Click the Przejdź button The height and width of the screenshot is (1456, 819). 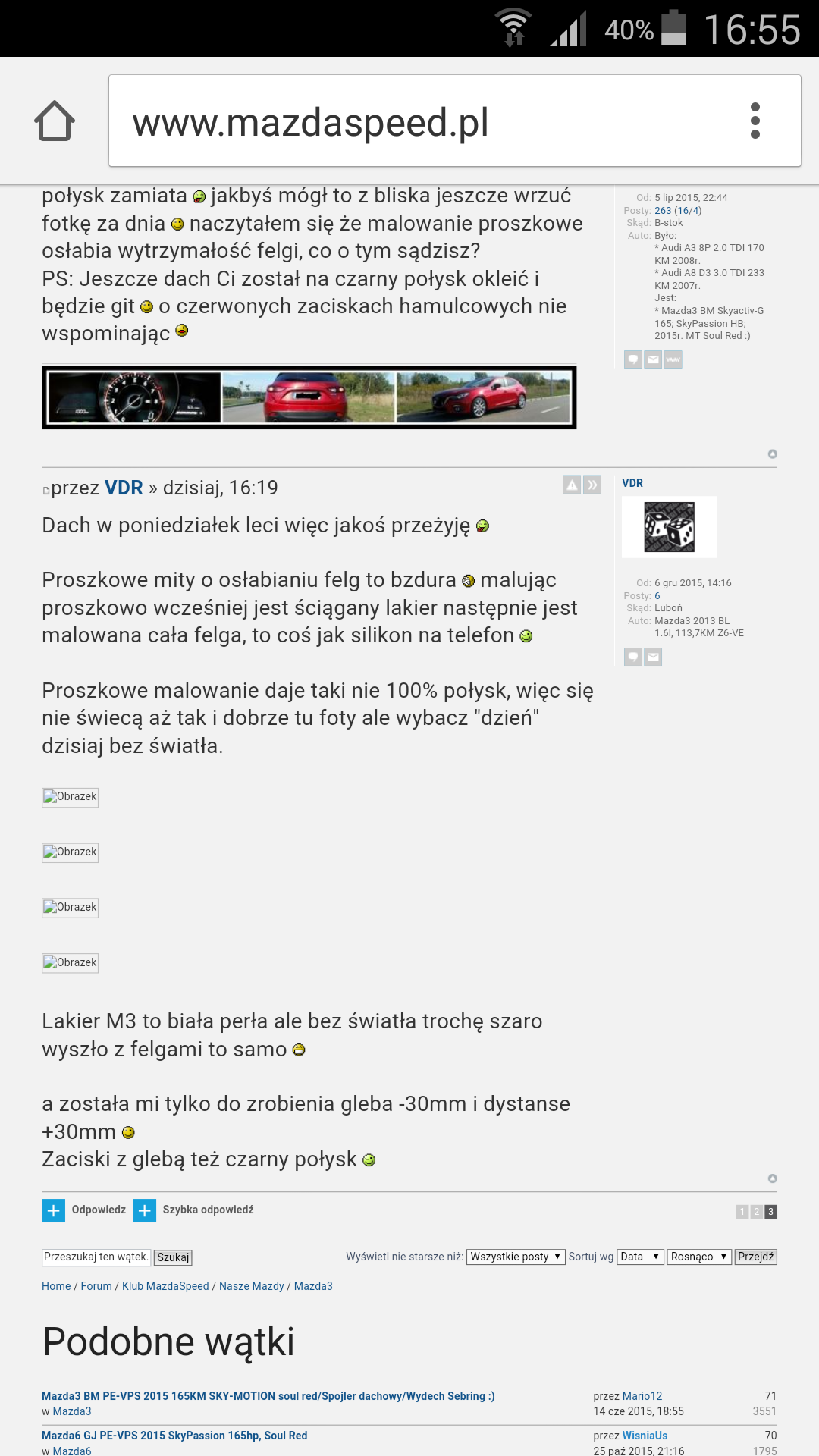[x=755, y=1257]
